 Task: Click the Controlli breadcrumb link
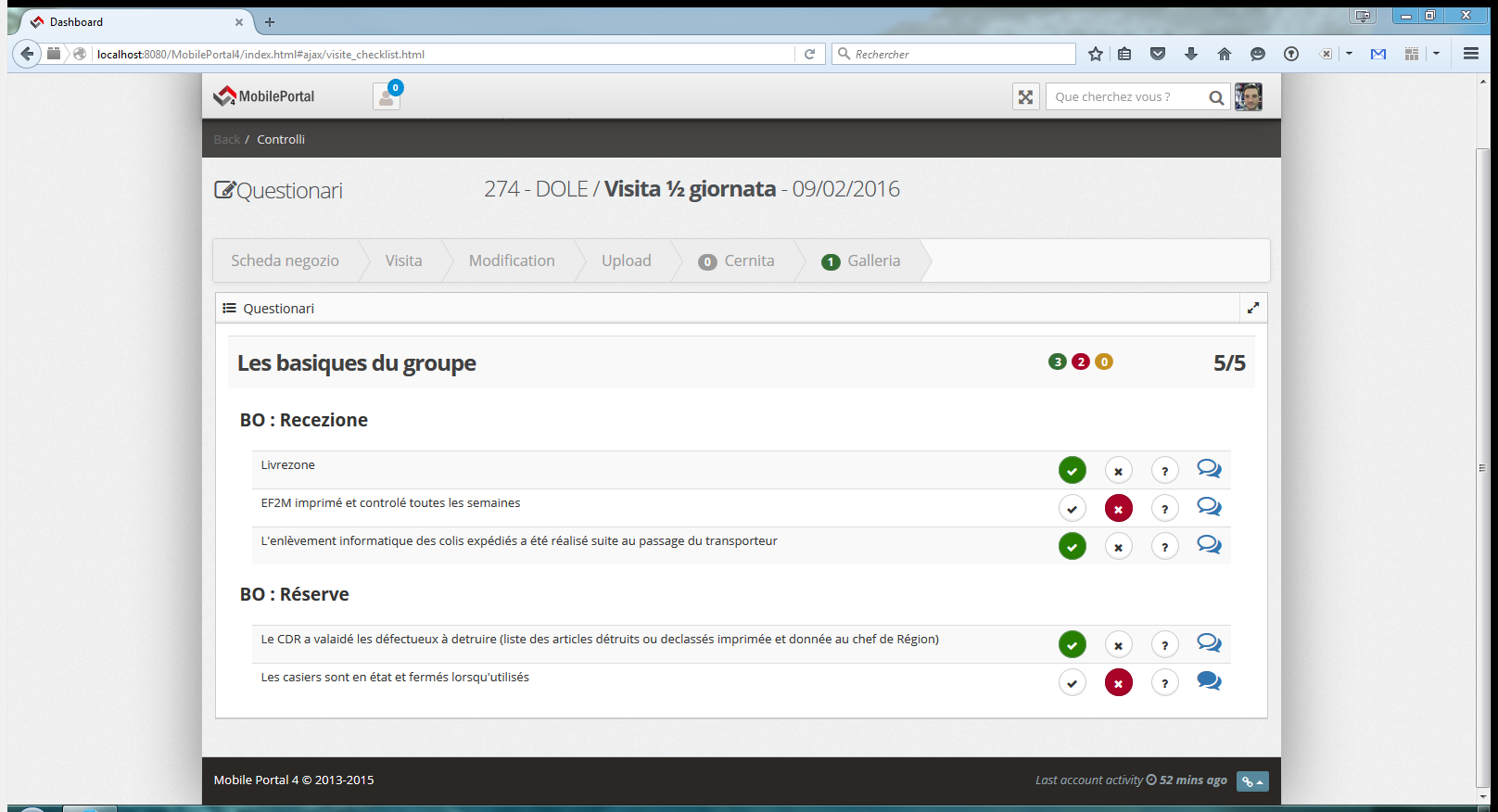(x=280, y=140)
